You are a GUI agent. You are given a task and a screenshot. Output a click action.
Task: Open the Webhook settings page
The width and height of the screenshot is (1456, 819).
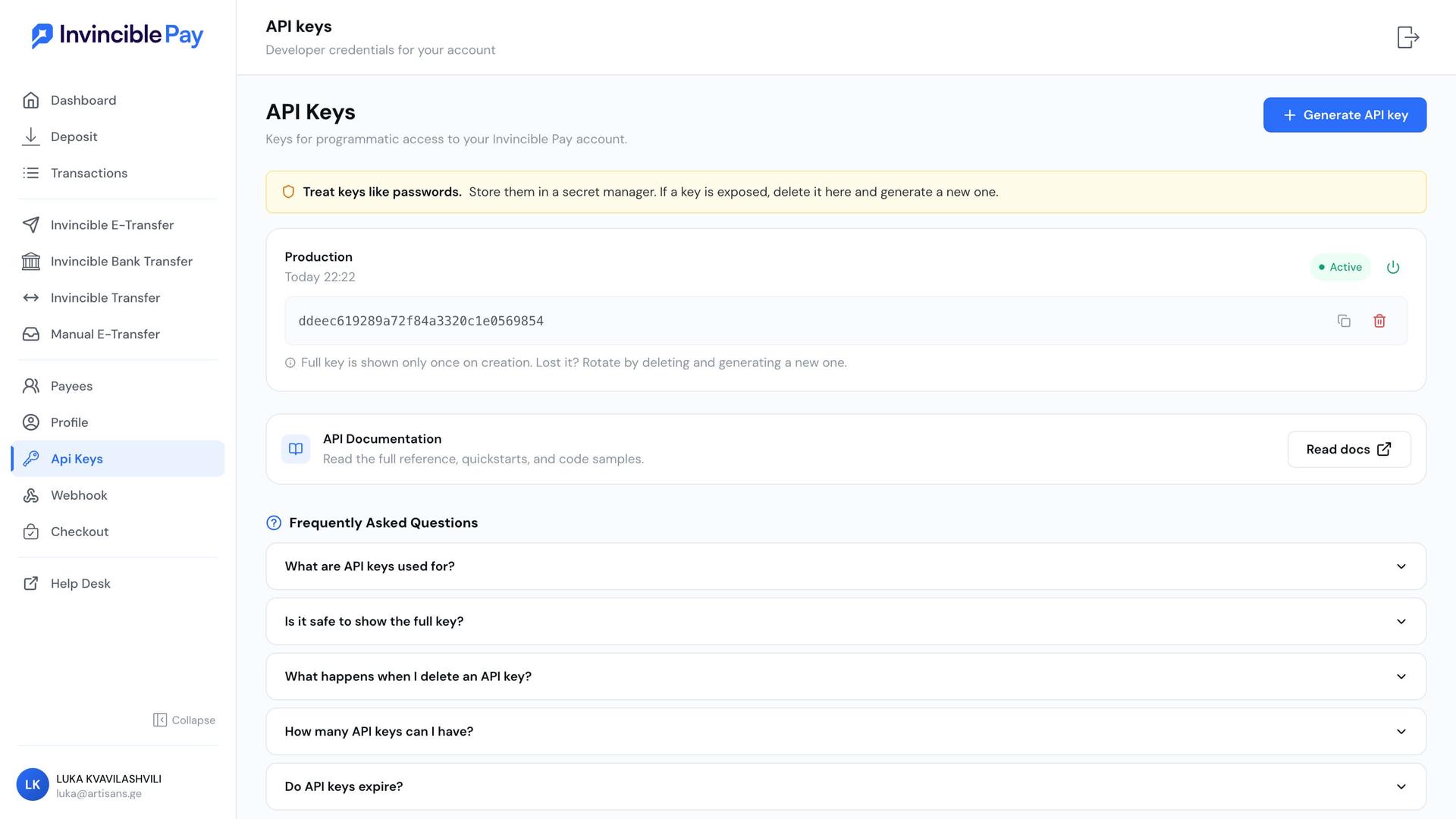pyautogui.click(x=118, y=494)
